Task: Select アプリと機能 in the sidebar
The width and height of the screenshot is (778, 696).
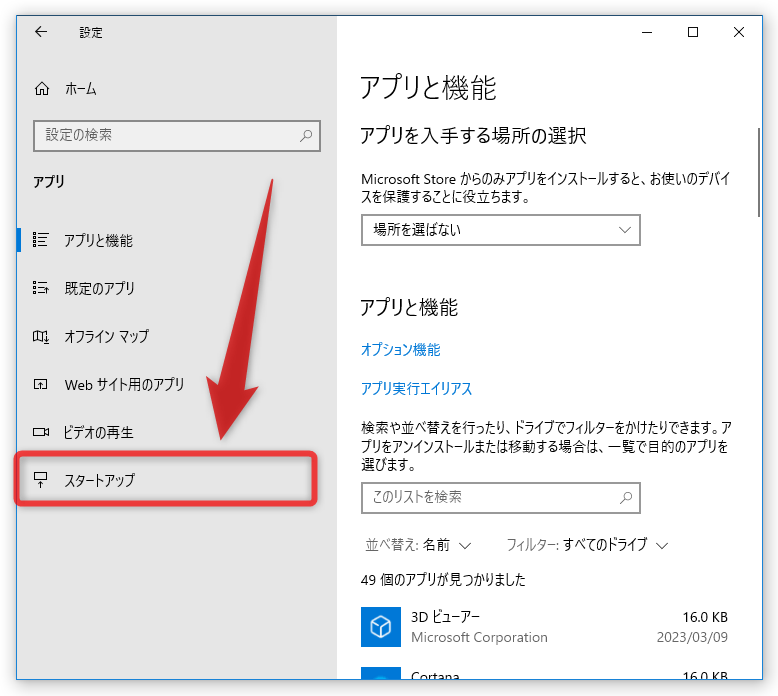Action: [x=99, y=241]
